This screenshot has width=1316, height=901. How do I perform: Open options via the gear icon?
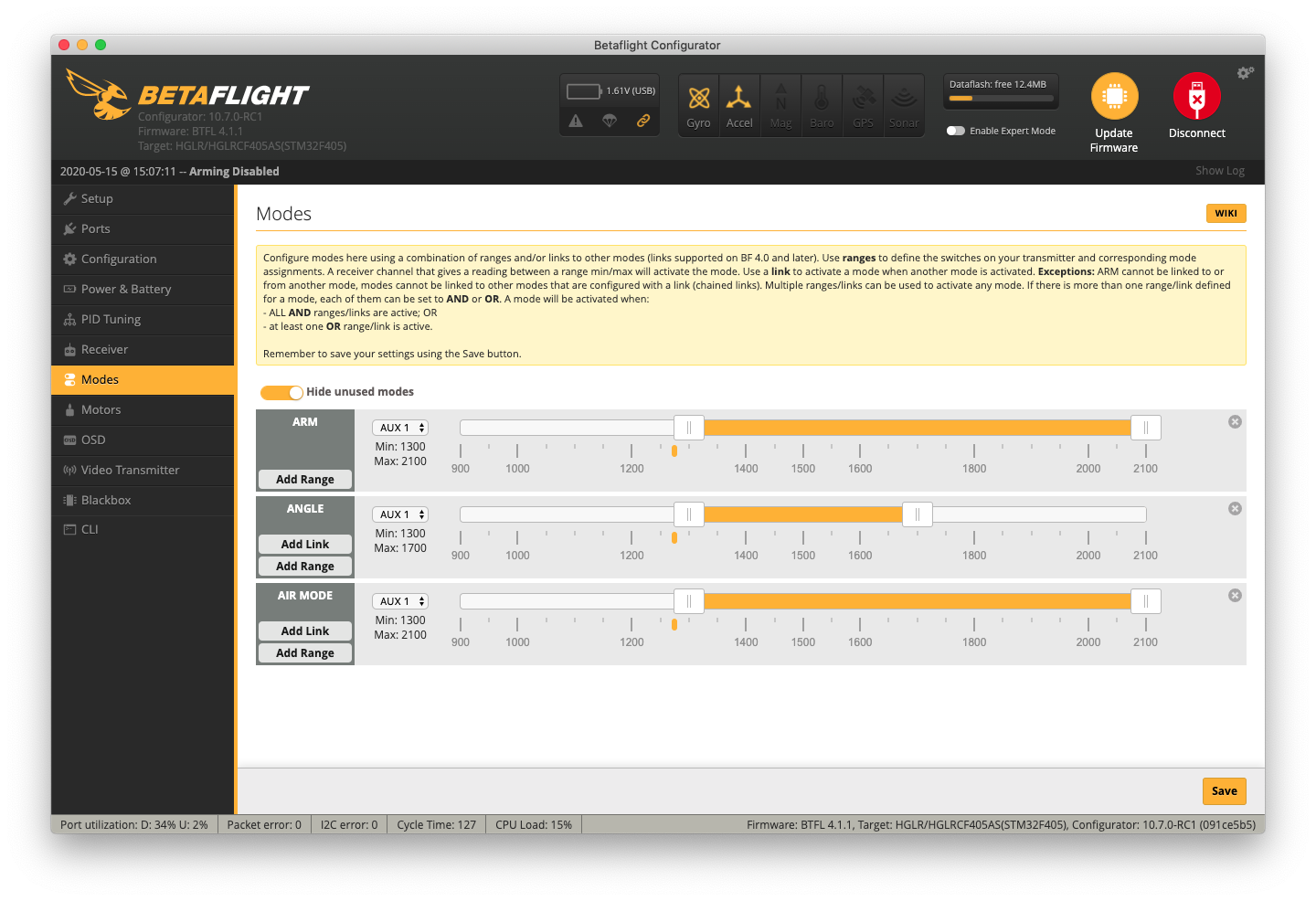coord(1245,73)
